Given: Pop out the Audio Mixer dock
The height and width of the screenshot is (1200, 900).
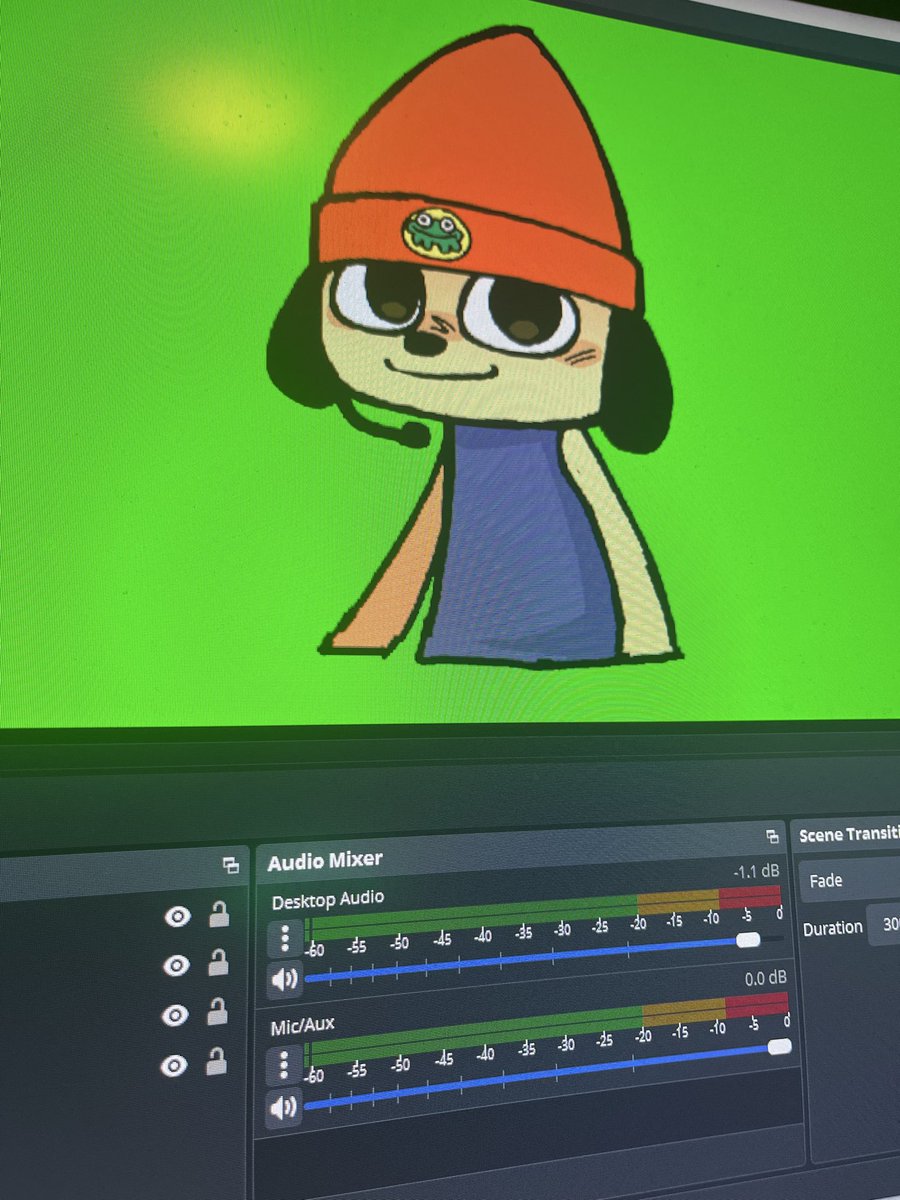Looking at the screenshot, I should pyautogui.click(x=771, y=836).
